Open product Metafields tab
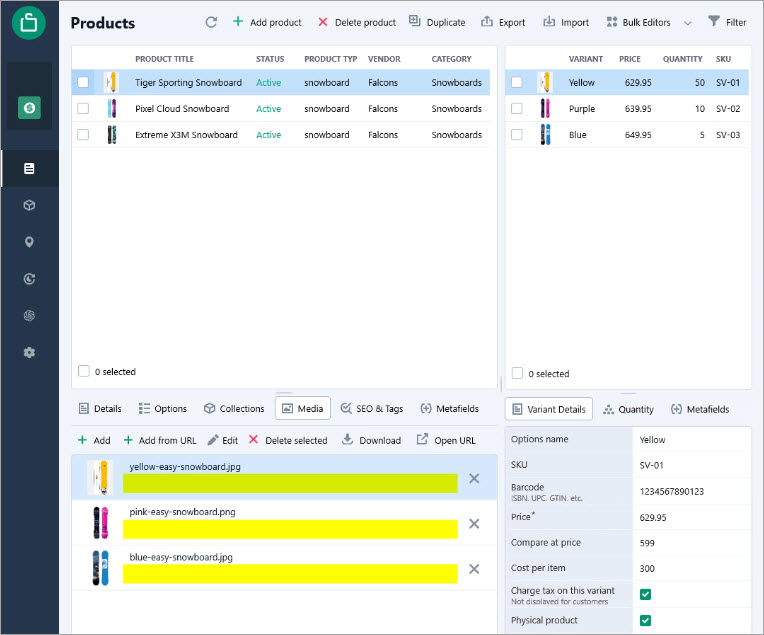Screen dimensions: 764x635 point(449,408)
